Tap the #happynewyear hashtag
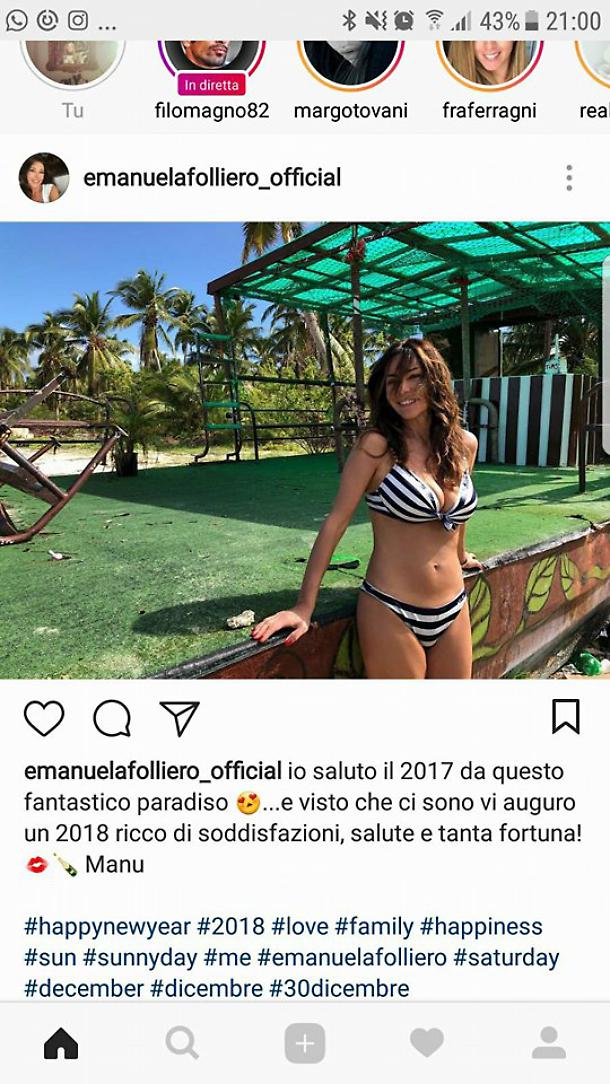Screen dimensions: 610x1084 (107, 926)
